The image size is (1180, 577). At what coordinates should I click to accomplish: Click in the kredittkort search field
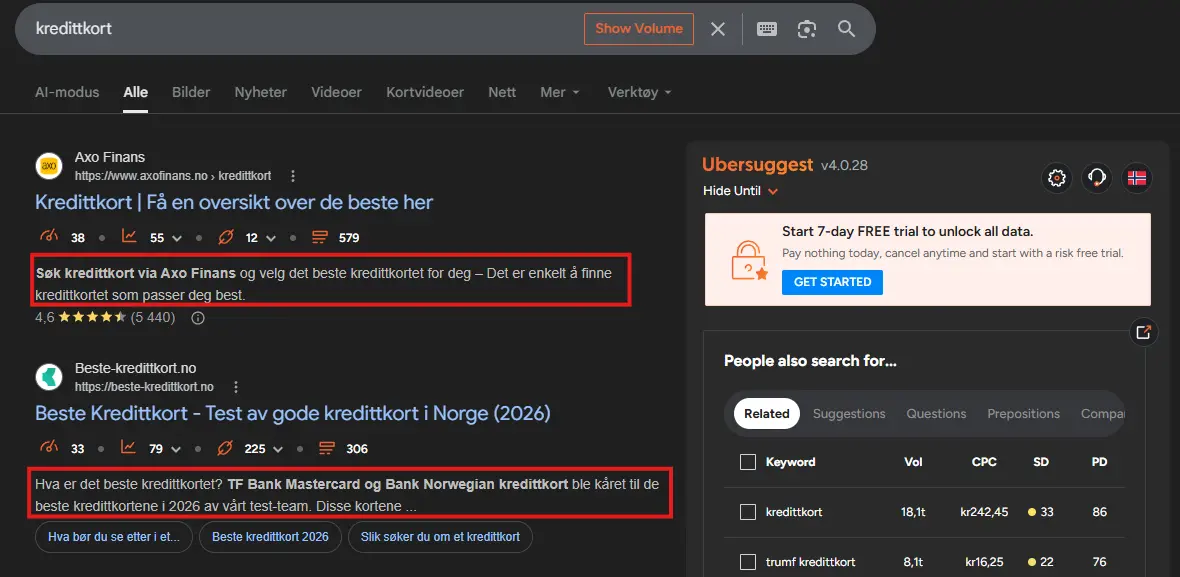click(x=300, y=29)
